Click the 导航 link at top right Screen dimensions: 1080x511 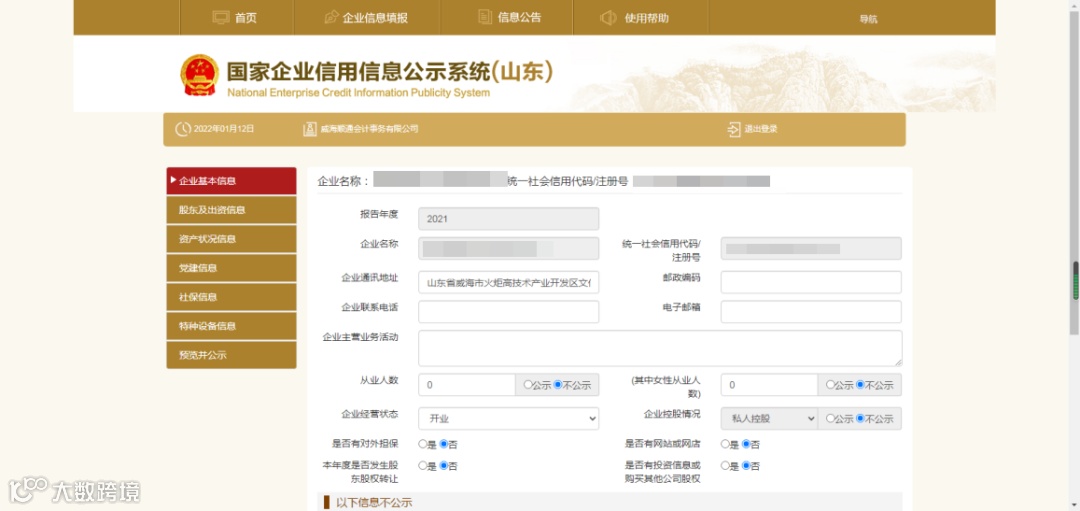tap(868, 19)
